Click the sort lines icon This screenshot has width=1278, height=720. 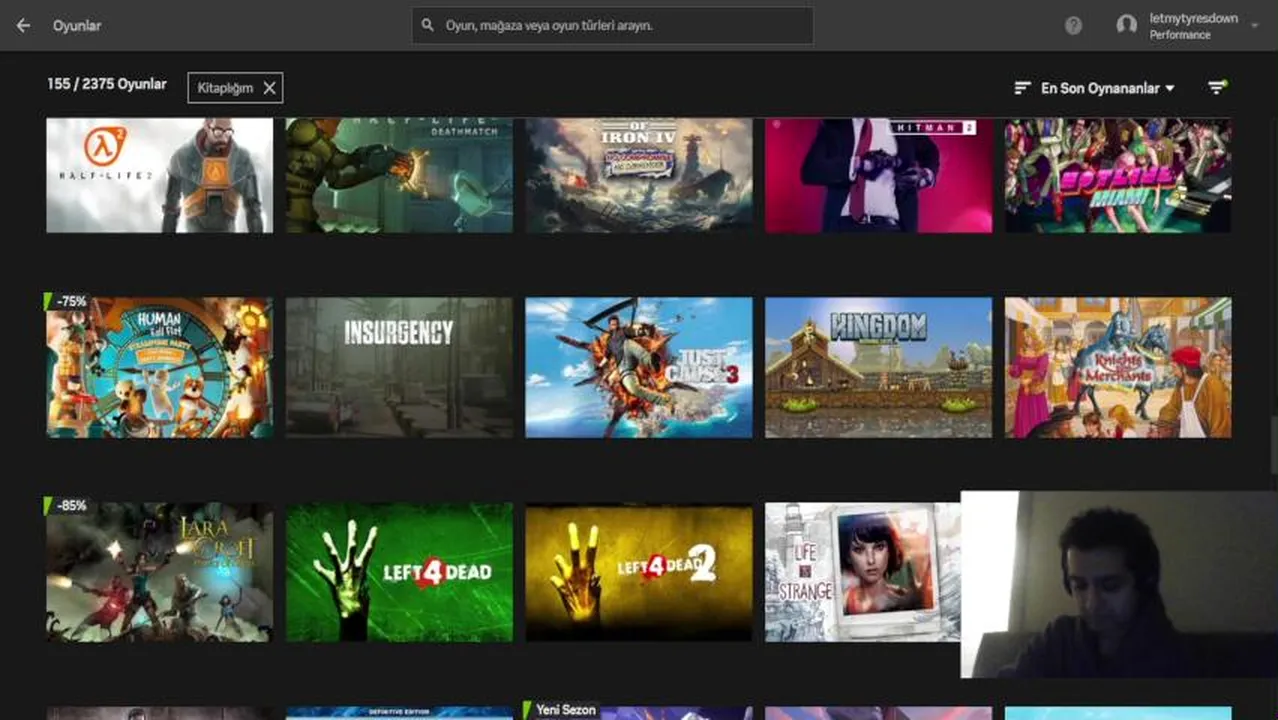pyautogui.click(x=1022, y=88)
